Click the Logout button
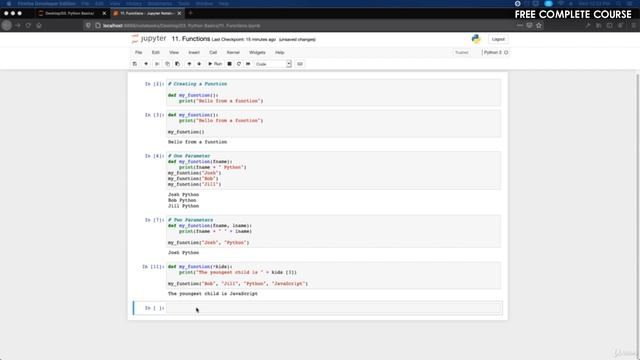Image resolution: width=640 pixels, height=360 pixels. pos(498,39)
